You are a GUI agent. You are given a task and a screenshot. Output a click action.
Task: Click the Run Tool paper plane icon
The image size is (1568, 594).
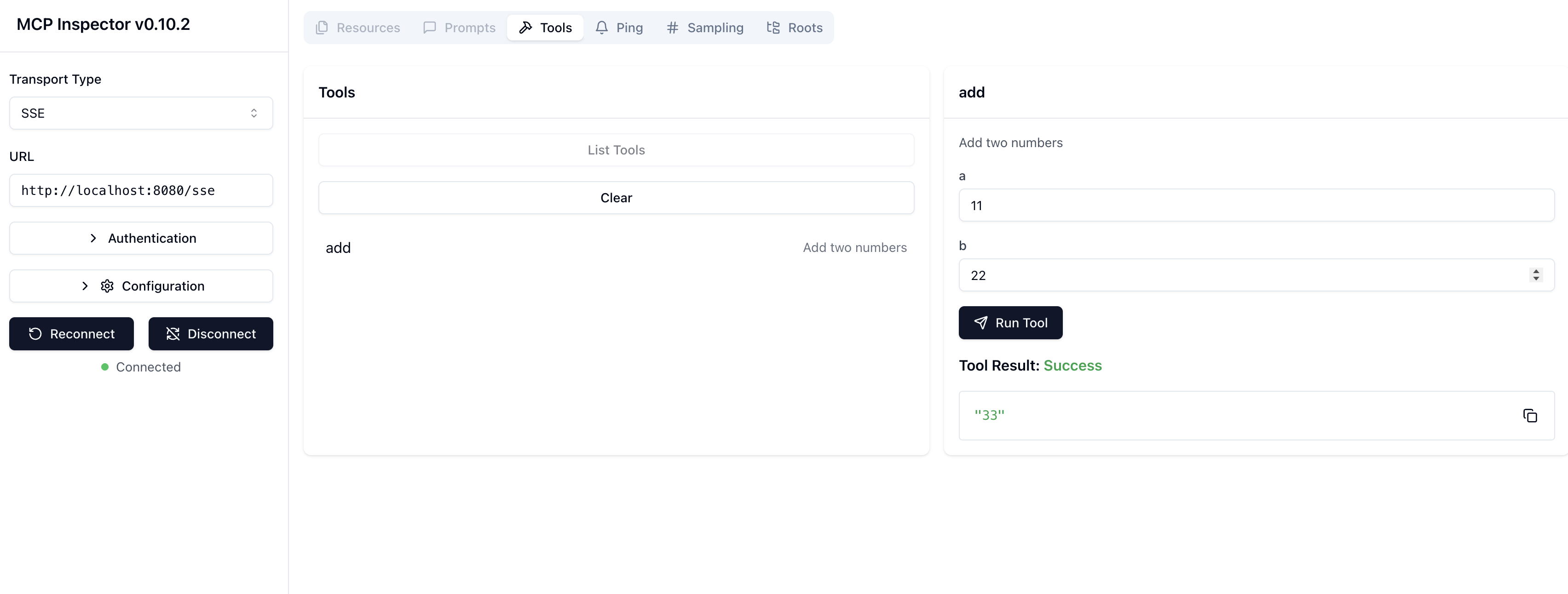(980, 323)
